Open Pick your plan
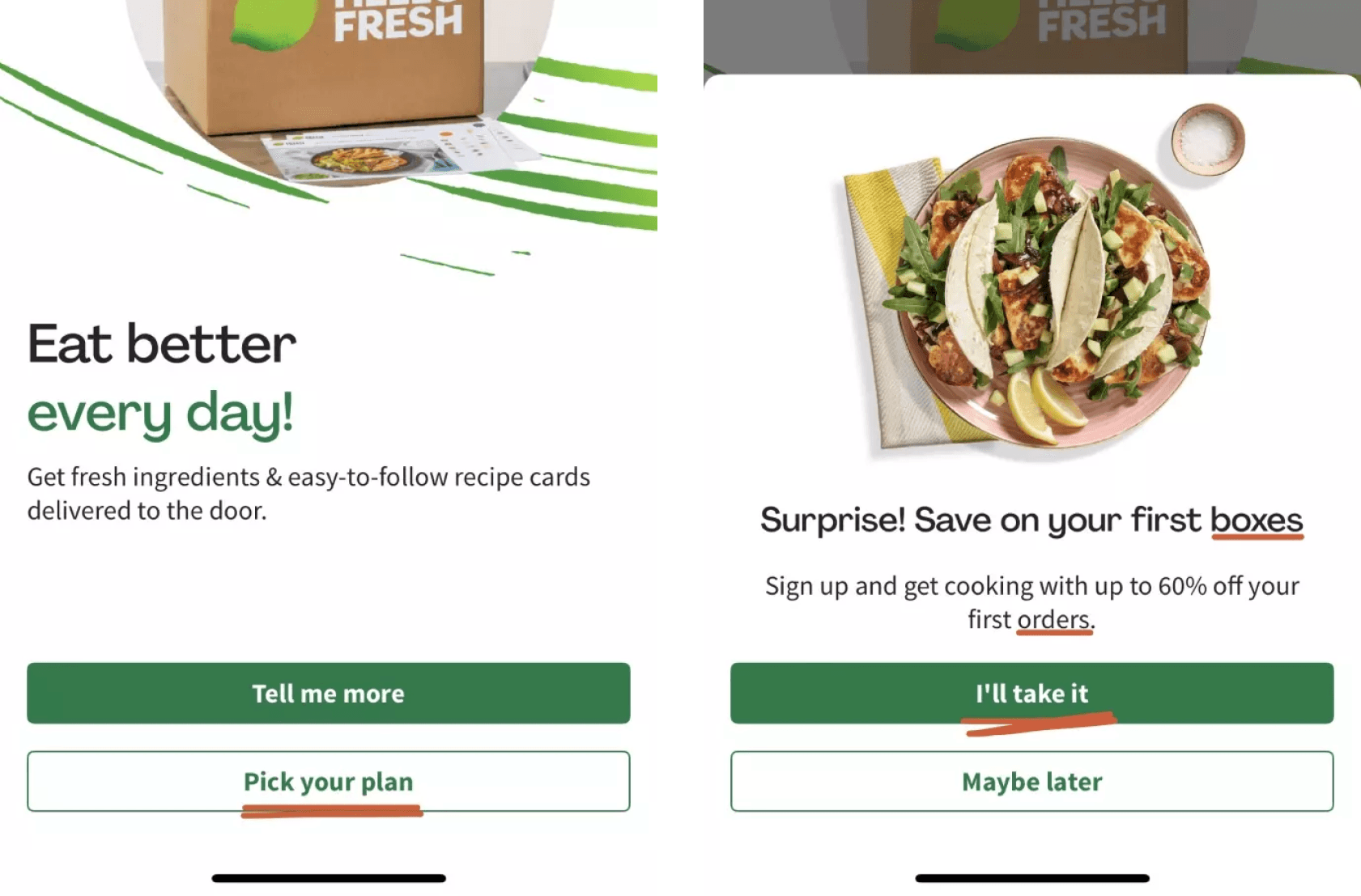This screenshot has width=1361, height=896. (328, 781)
